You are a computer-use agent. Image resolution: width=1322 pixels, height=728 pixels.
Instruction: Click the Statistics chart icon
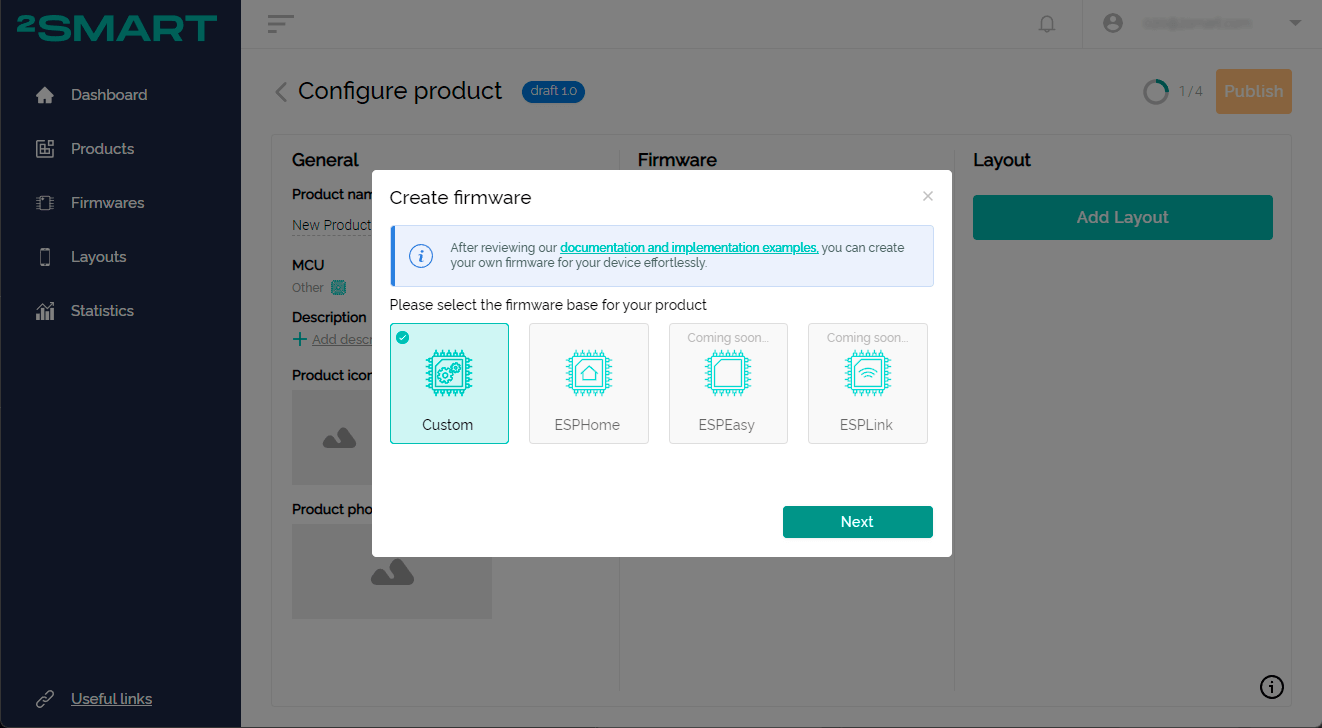coord(45,311)
